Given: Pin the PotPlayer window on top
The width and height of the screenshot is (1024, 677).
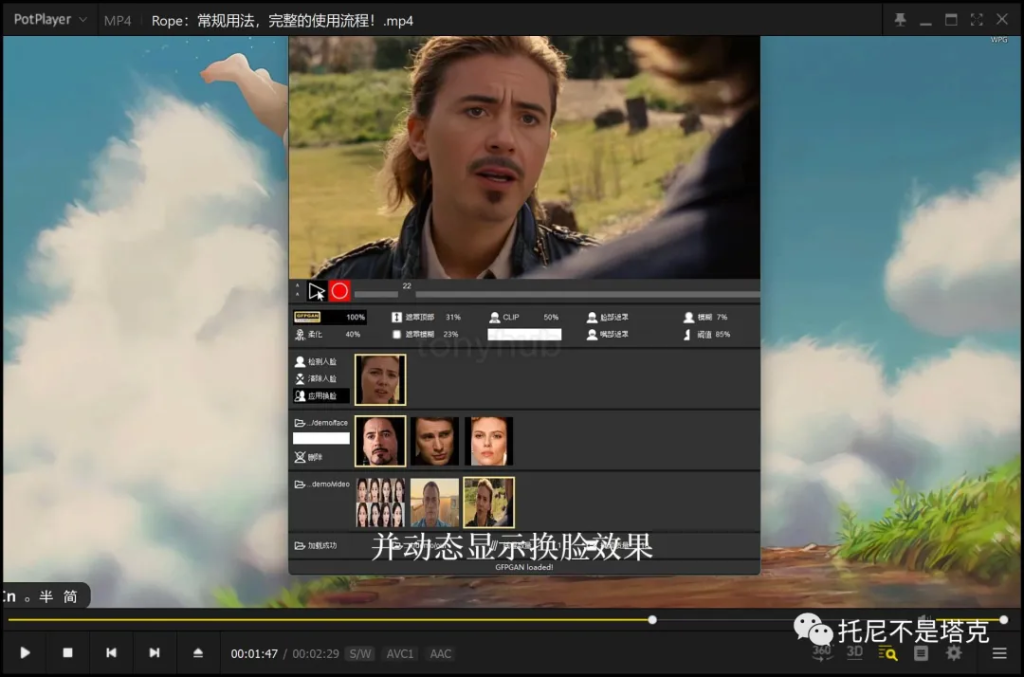Looking at the screenshot, I should pyautogui.click(x=900, y=20).
